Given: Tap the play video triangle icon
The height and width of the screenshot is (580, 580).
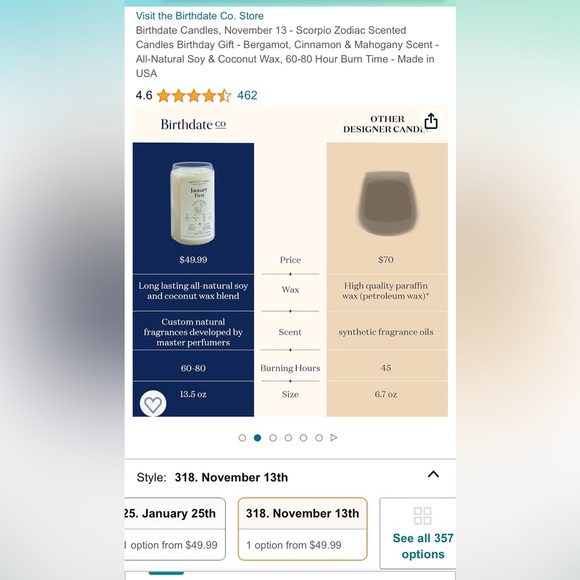Looking at the screenshot, I should click(334, 438).
